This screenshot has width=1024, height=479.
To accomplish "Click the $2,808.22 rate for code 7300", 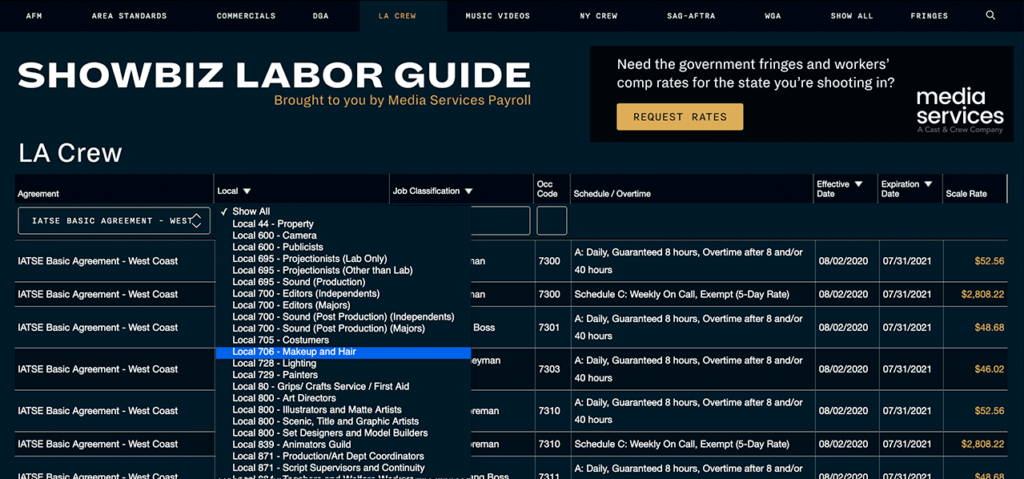I will pyautogui.click(x=982, y=294).
